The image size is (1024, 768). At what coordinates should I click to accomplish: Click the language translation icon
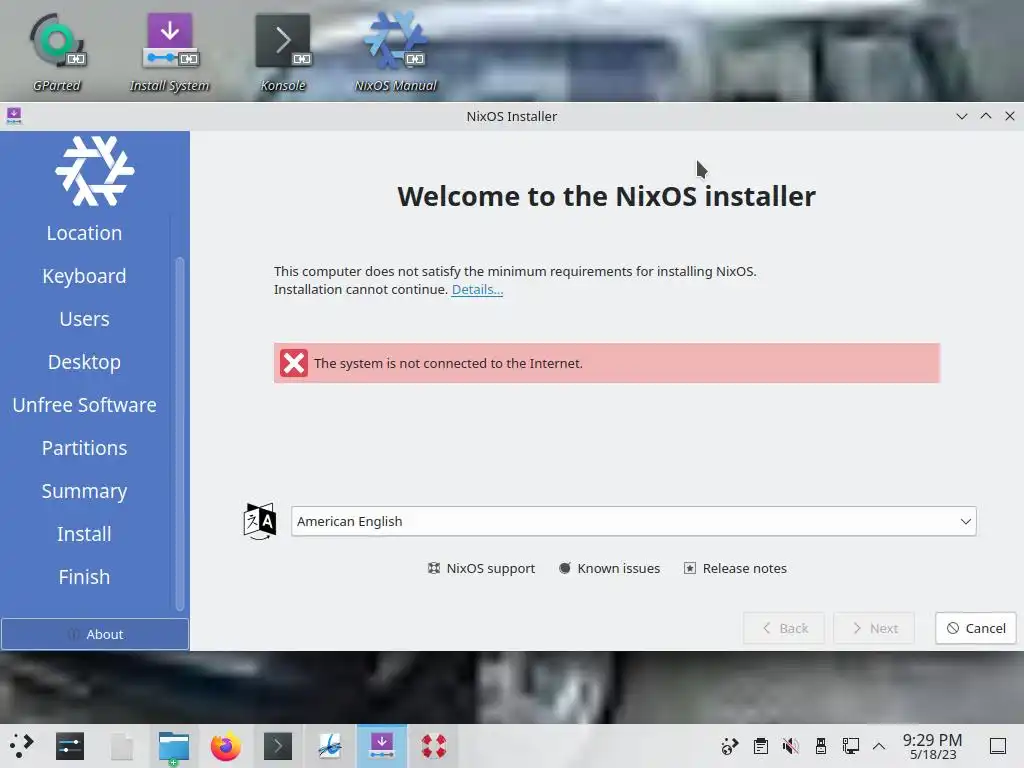pos(259,521)
